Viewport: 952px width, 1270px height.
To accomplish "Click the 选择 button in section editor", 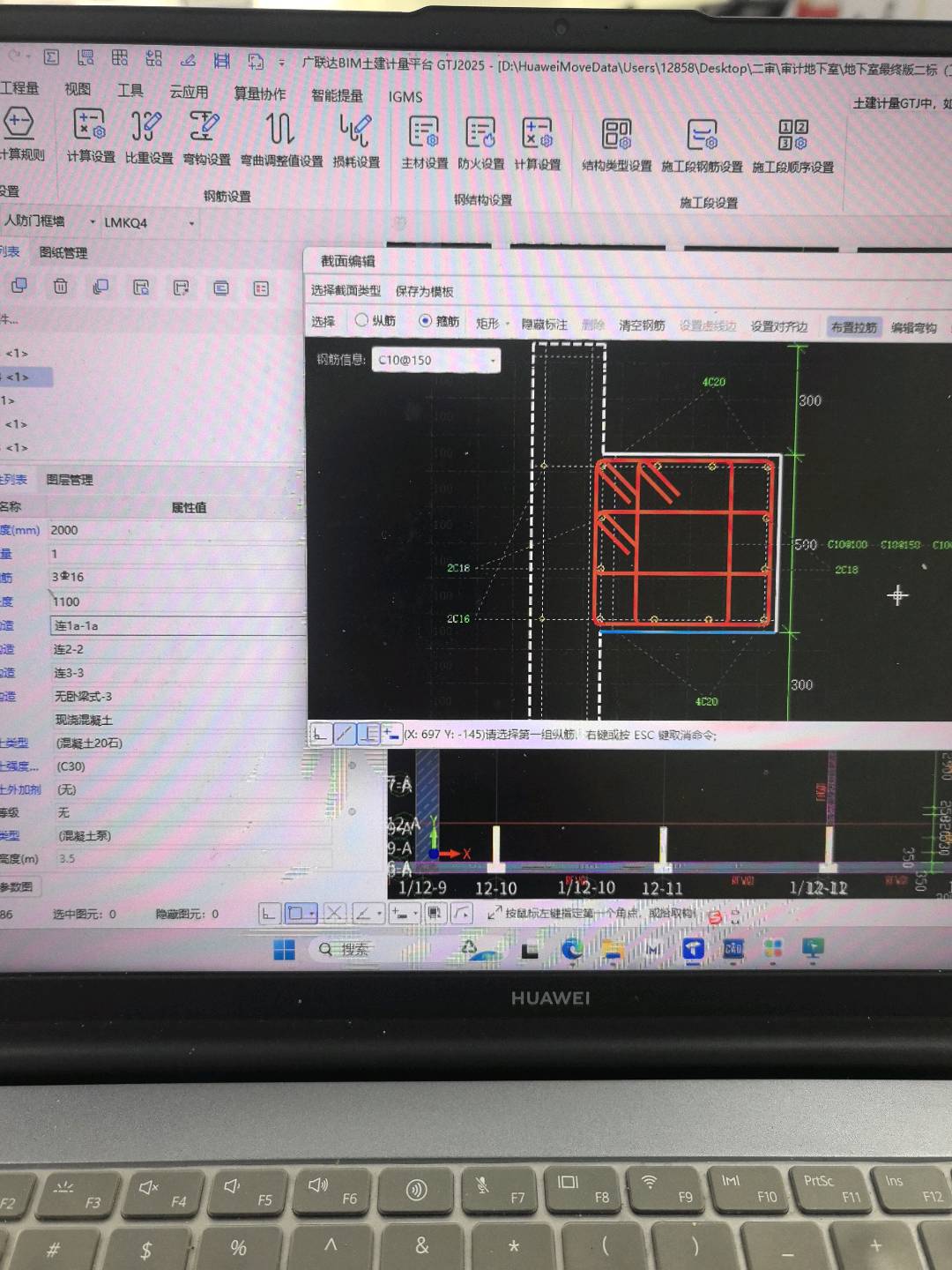I will [x=324, y=321].
